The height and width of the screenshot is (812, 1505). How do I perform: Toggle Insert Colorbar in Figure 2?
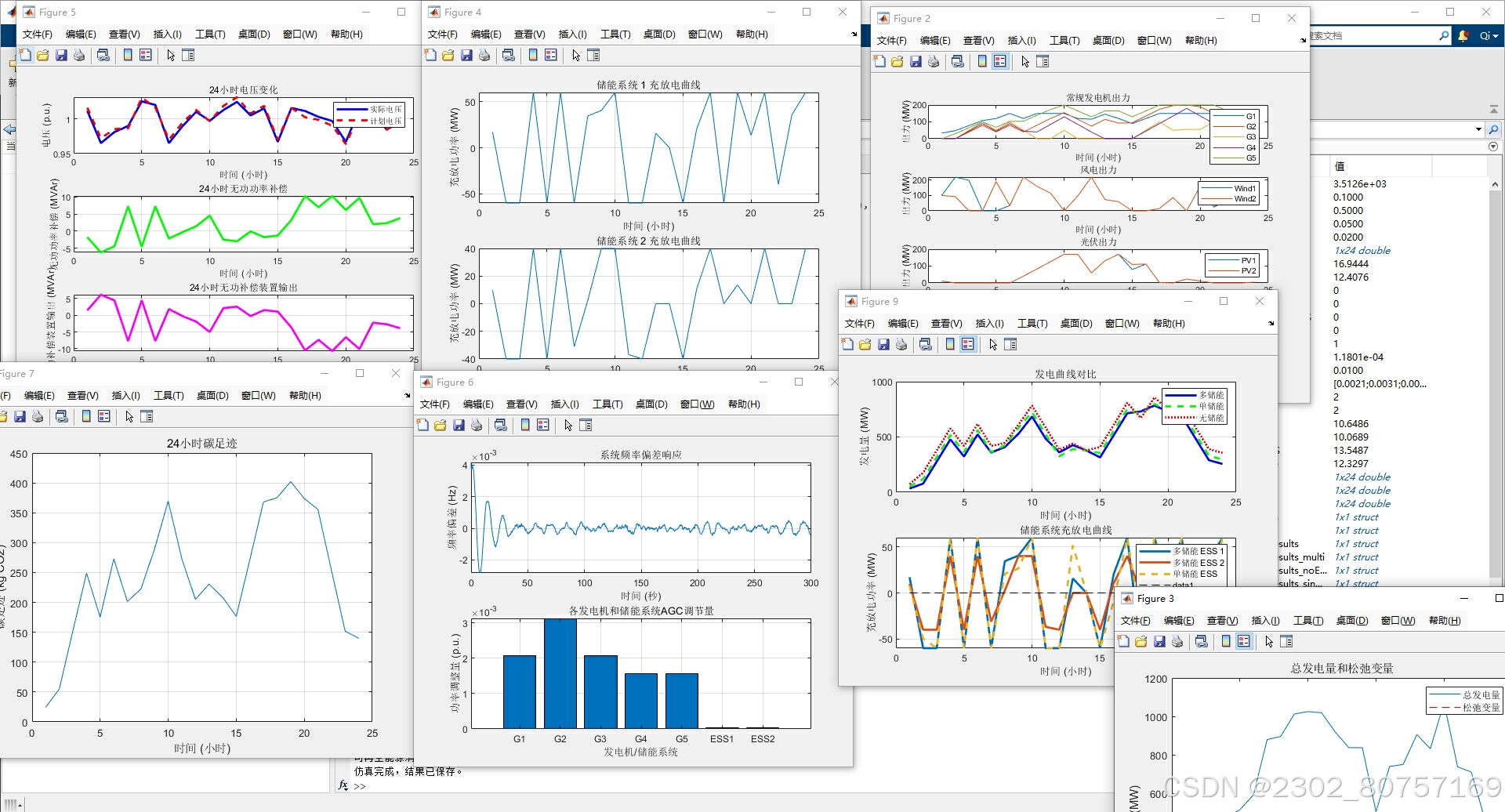(x=982, y=61)
